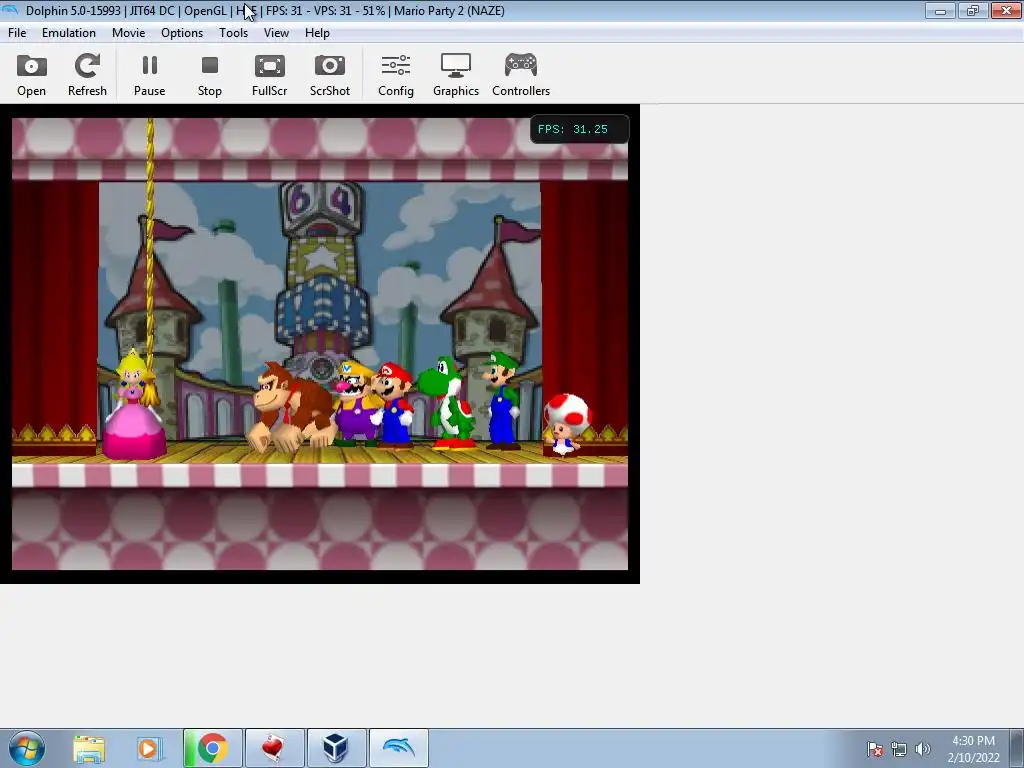Click the Windows Start button
This screenshot has height=768, width=1024.
27,748
